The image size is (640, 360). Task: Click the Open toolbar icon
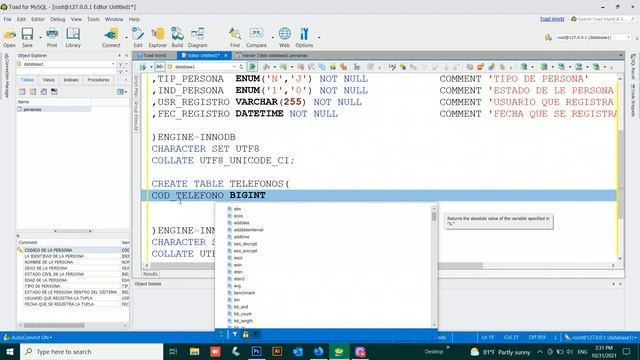coord(9,38)
